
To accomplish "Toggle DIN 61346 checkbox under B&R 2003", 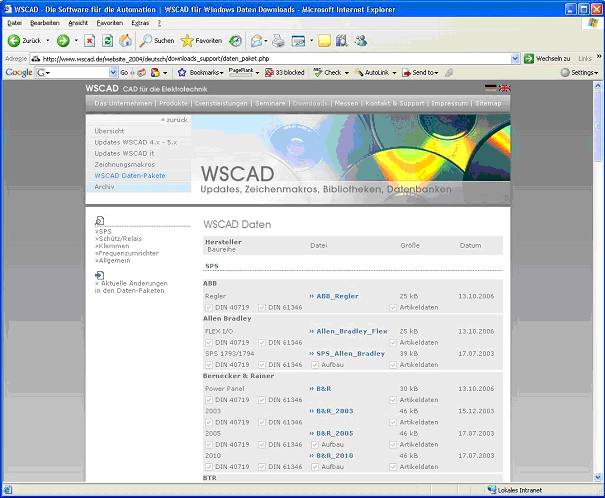I will coord(262,422).
